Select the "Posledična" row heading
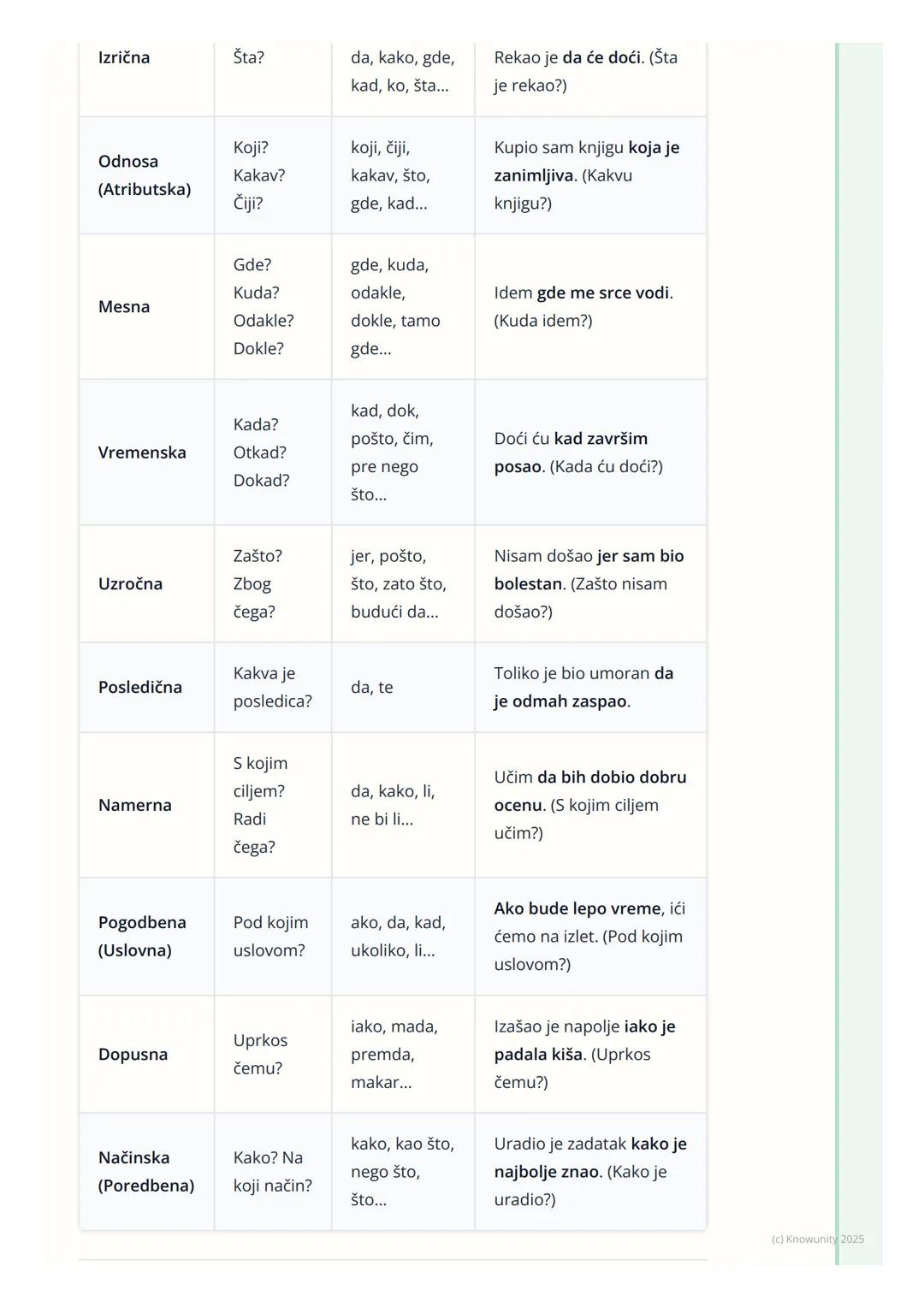This screenshot has width=924, height=1307. click(140, 687)
